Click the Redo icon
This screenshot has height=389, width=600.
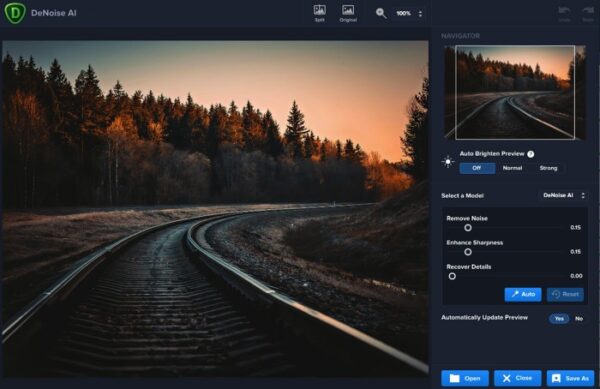pyautogui.click(x=587, y=13)
